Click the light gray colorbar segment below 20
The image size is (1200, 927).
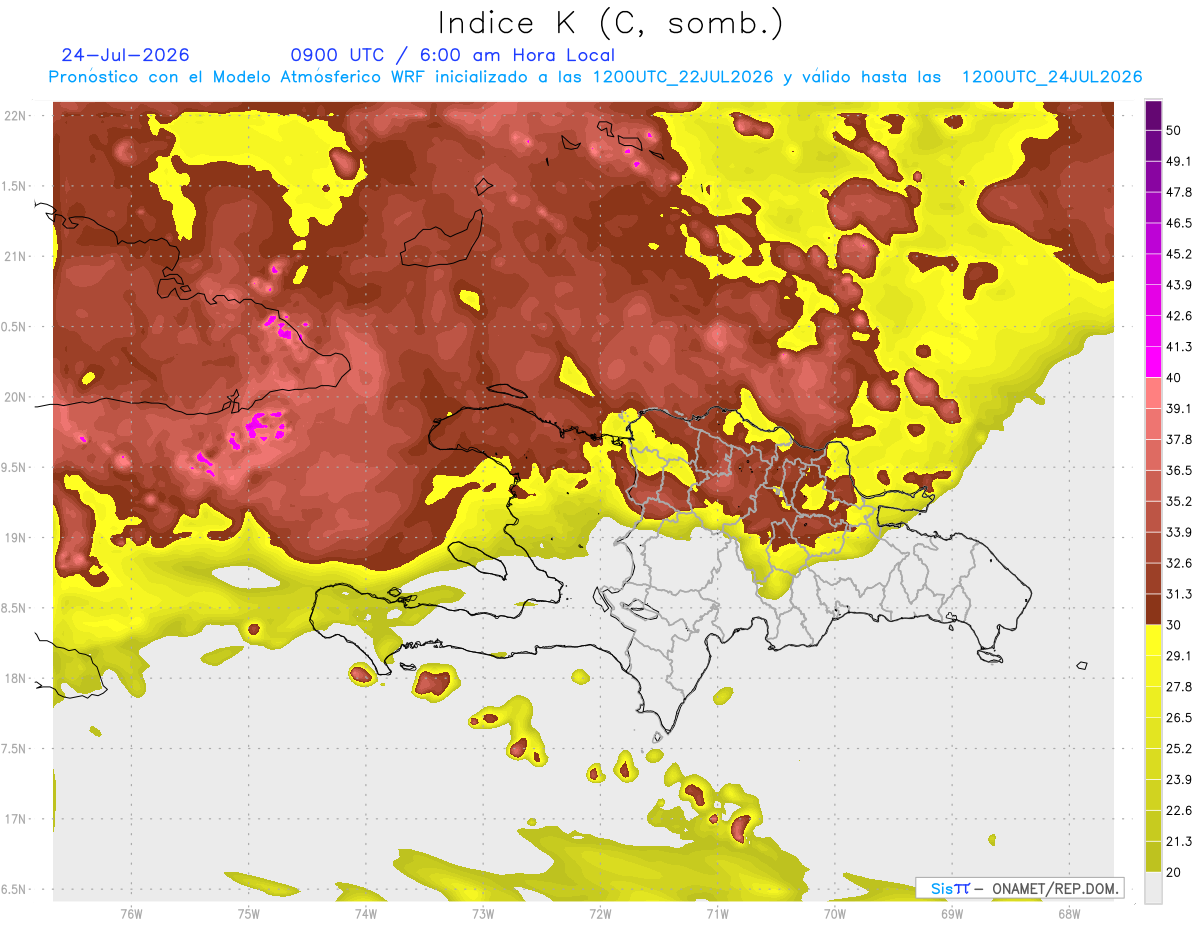(x=1153, y=887)
